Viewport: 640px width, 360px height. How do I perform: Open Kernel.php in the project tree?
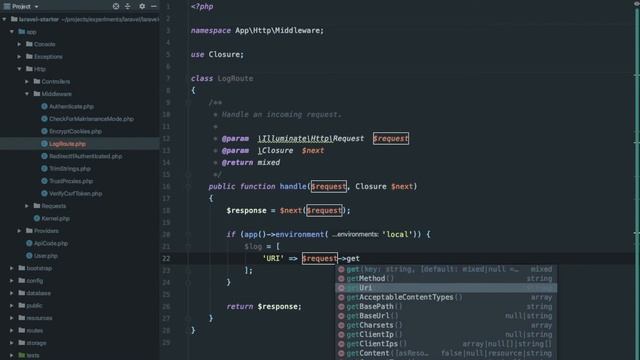(55, 218)
